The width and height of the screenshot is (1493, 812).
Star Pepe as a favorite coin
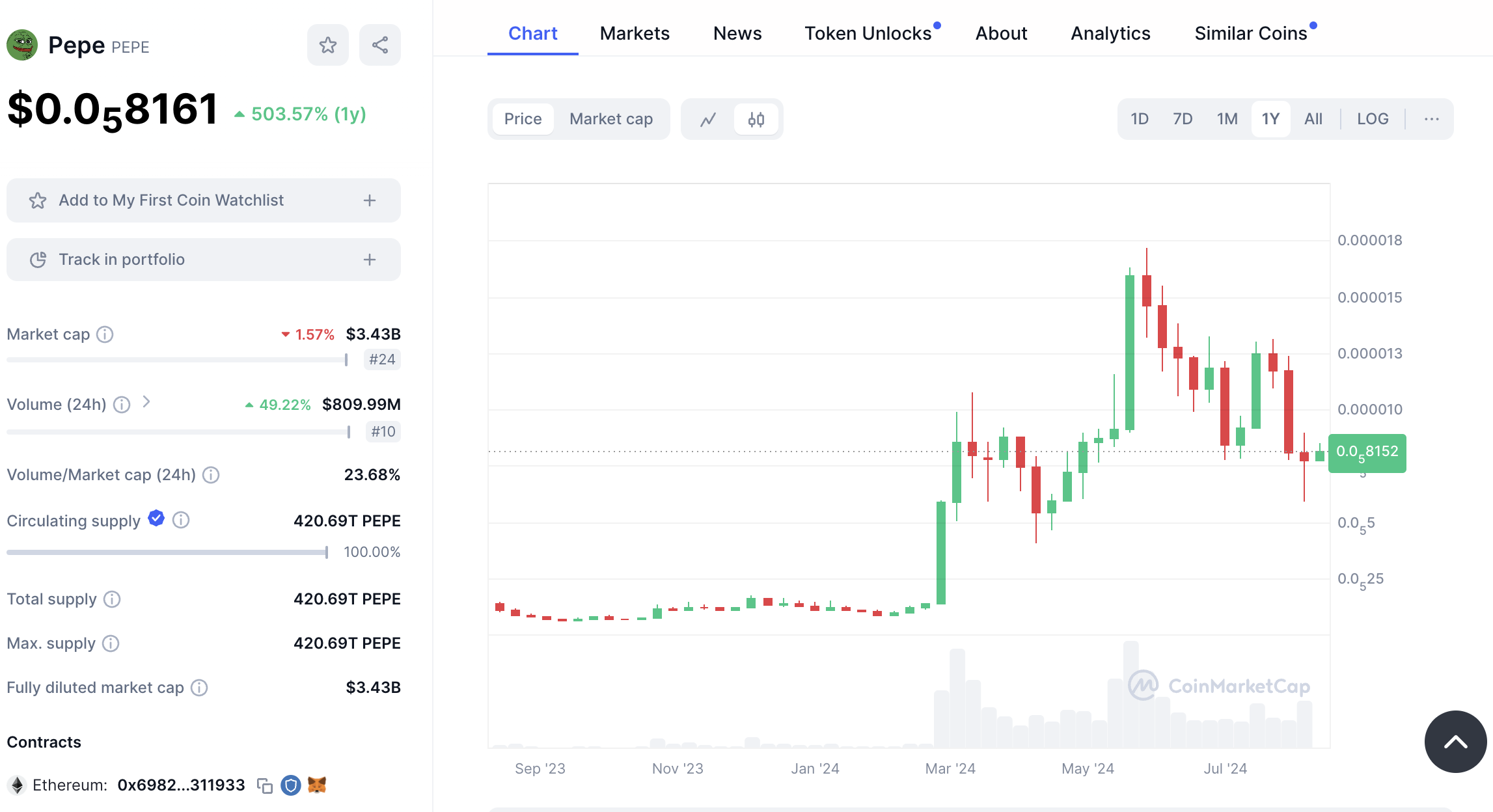click(x=328, y=45)
